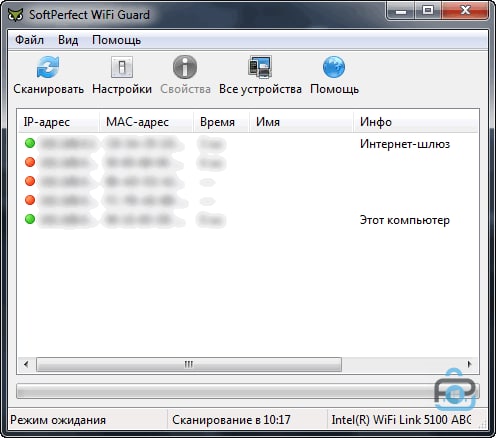This screenshot has width=496, height=438.
Task: Select the green-dot Интернет-шлюз device row
Action: tap(247, 144)
